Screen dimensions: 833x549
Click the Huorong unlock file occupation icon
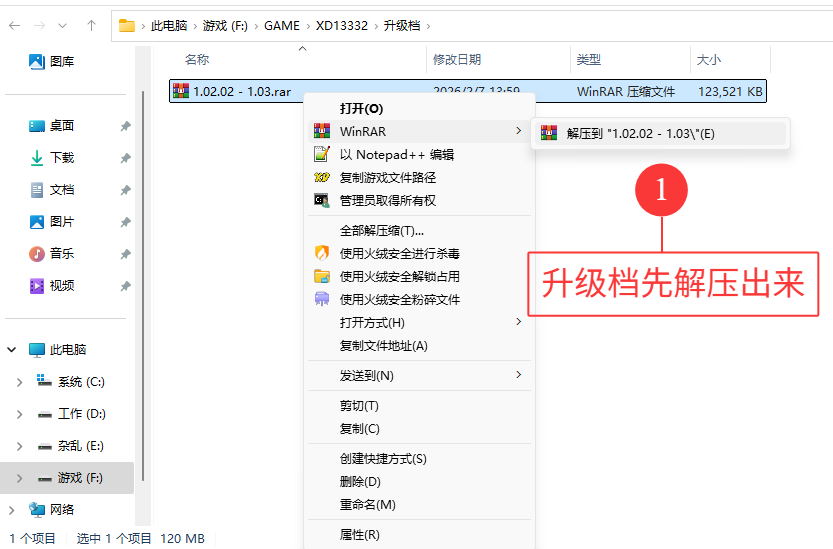[x=321, y=276]
